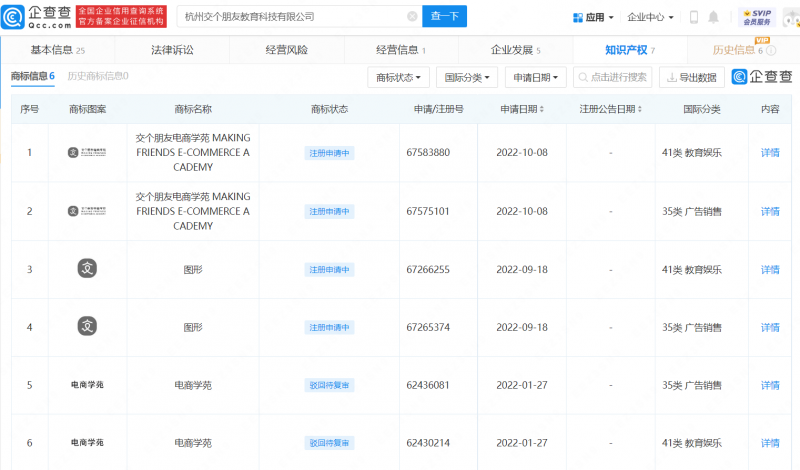
Task: Open the 申请日期 filter dropdown
Action: tap(538, 77)
